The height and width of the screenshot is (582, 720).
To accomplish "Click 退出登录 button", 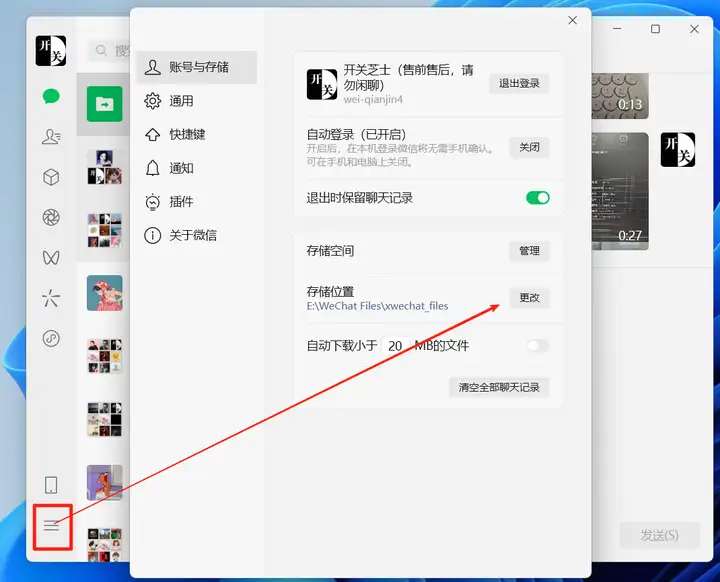I will click(519, 83).
